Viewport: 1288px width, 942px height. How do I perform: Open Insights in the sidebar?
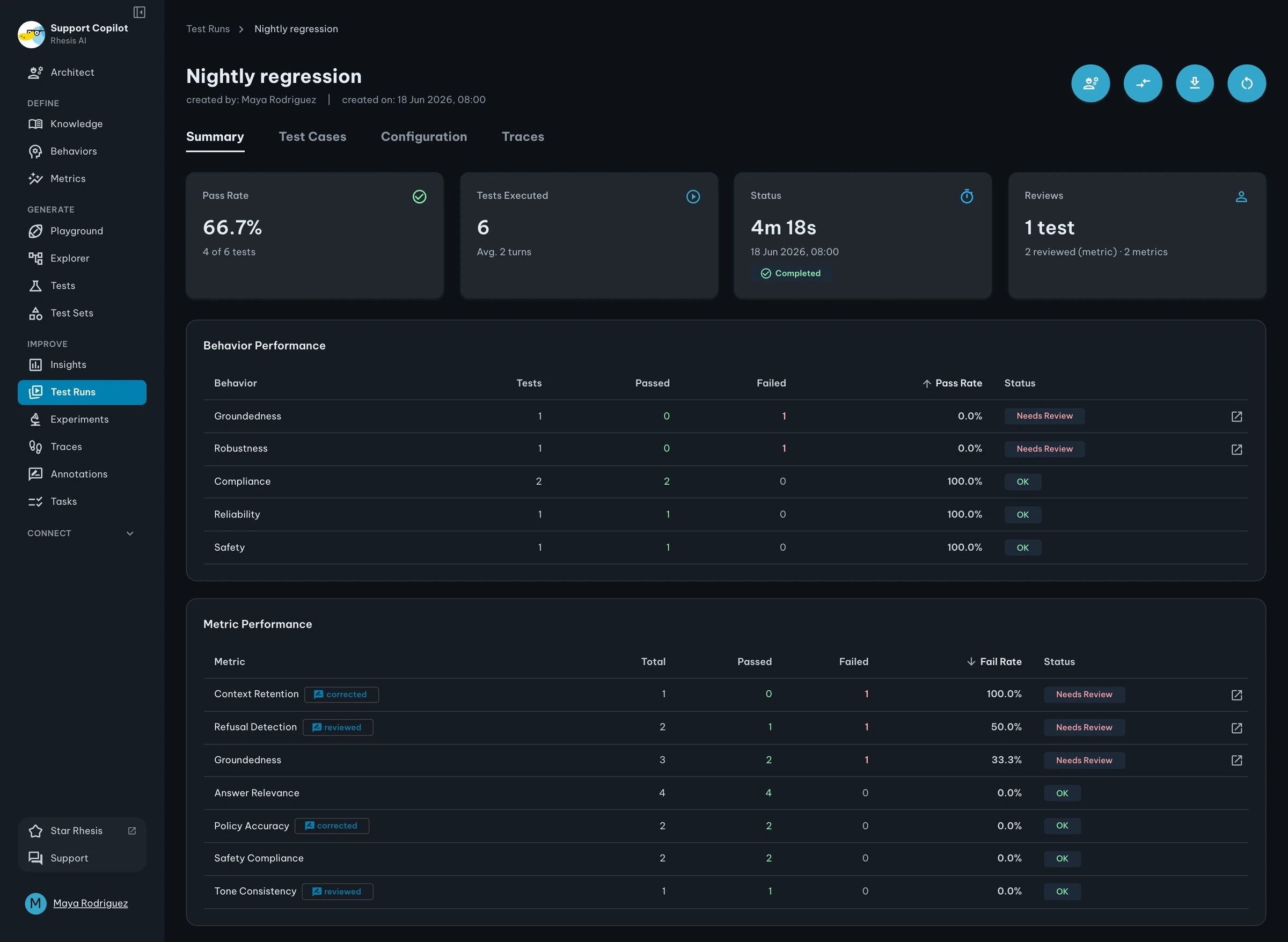(x=82, y=364)
